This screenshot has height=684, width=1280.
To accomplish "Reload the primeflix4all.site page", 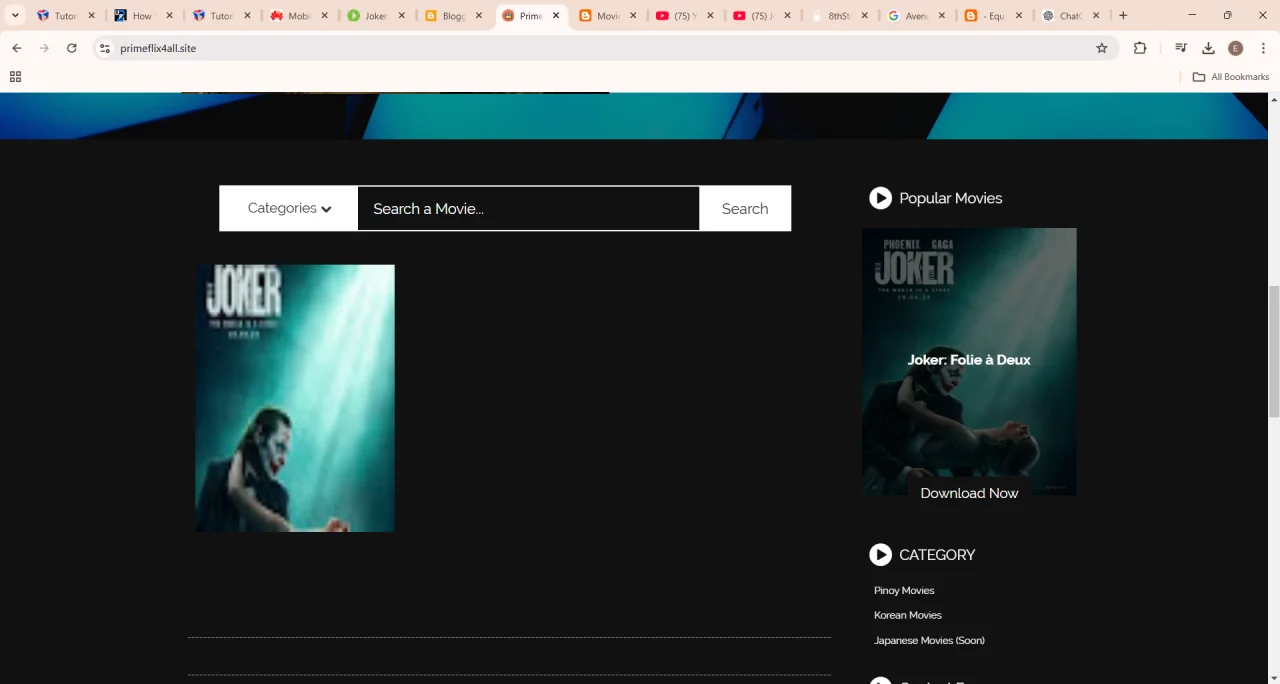I will click(72, 48).
